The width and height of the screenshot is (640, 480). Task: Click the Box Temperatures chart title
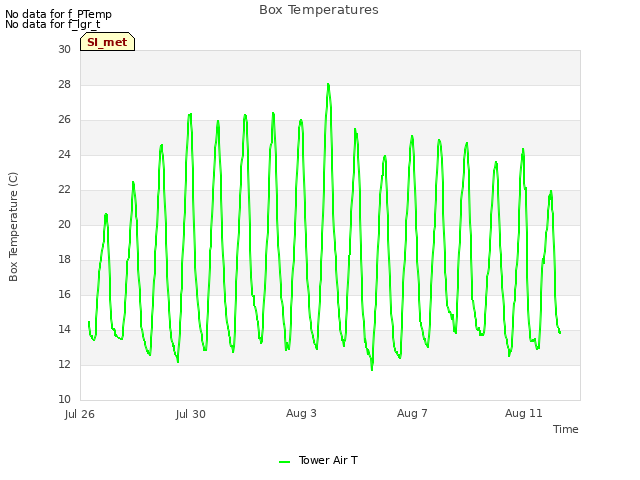tap(319, 10)
